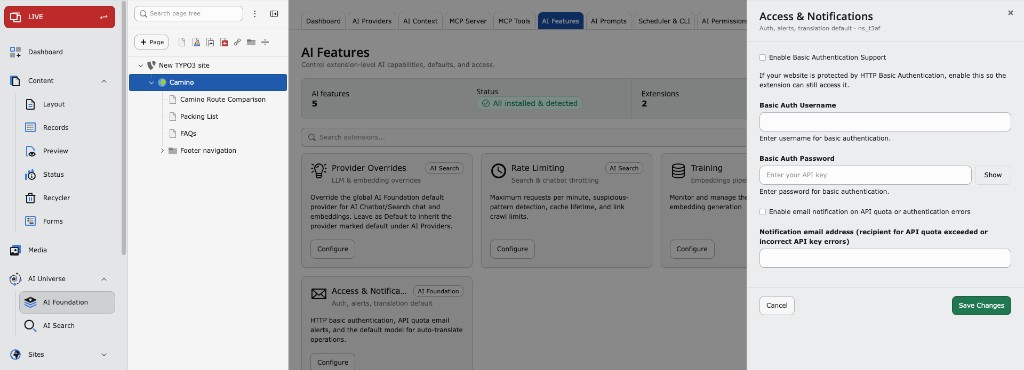Open the Forms module
The width and height of the screenshot is (1024, 370).
coord(53,221)
